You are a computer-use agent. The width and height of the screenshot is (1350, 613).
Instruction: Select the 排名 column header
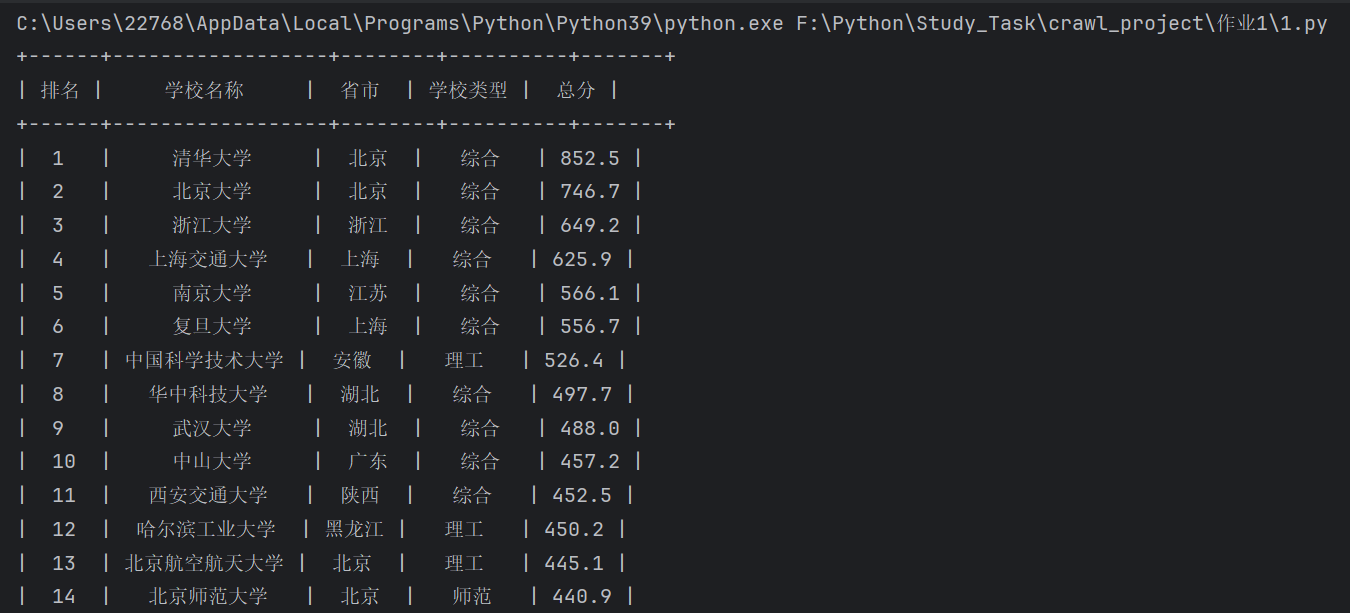60,90
